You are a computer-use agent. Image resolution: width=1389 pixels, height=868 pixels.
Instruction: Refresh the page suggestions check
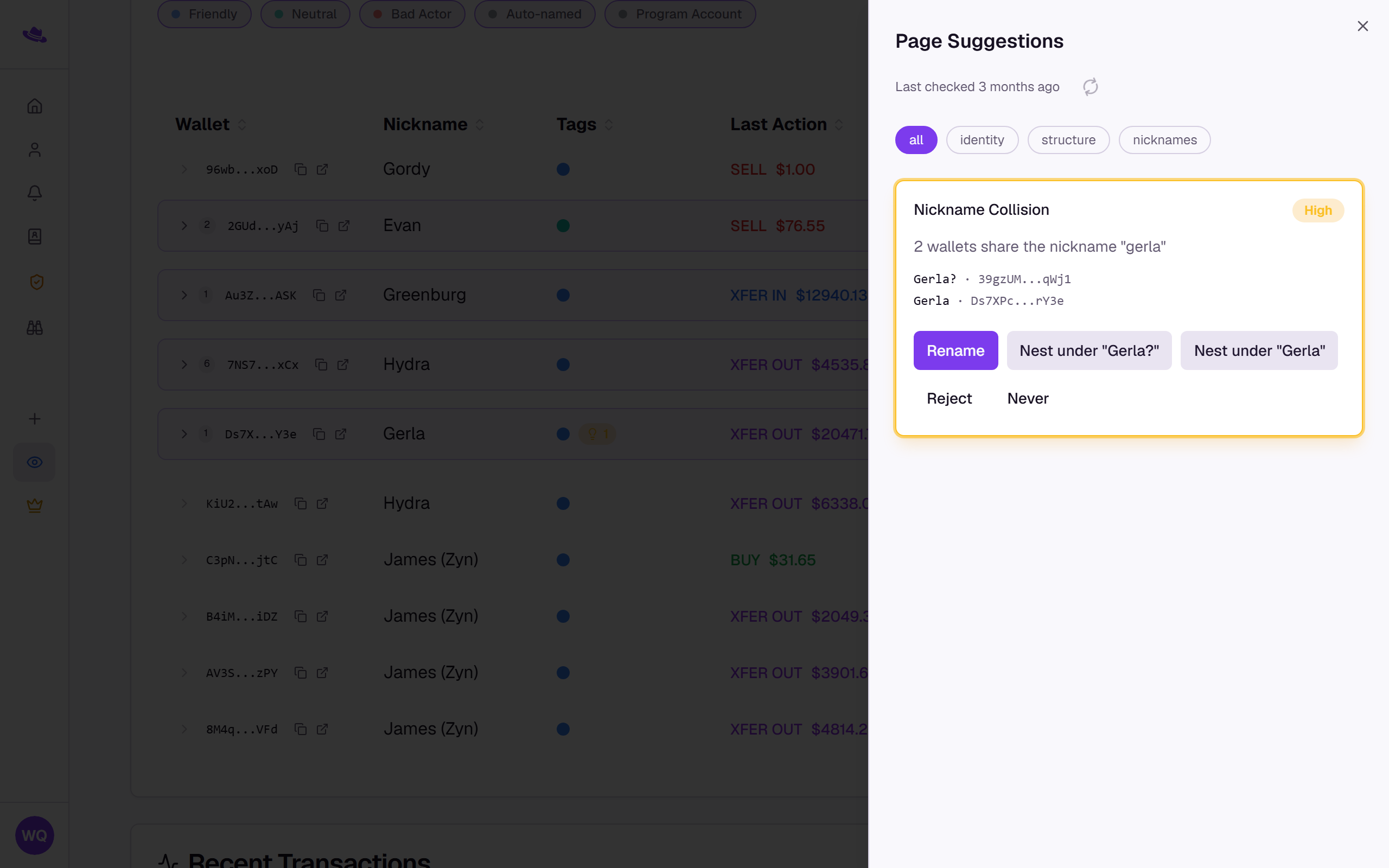(1090, 87)
